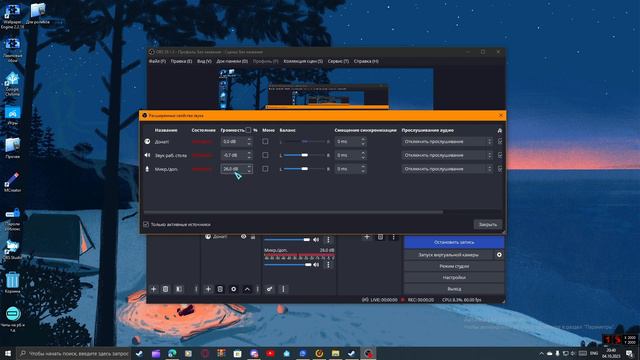Open the Microsoft Edge taskbar icon
Screen dimensions: 640x360
click(x=172, y=353)
